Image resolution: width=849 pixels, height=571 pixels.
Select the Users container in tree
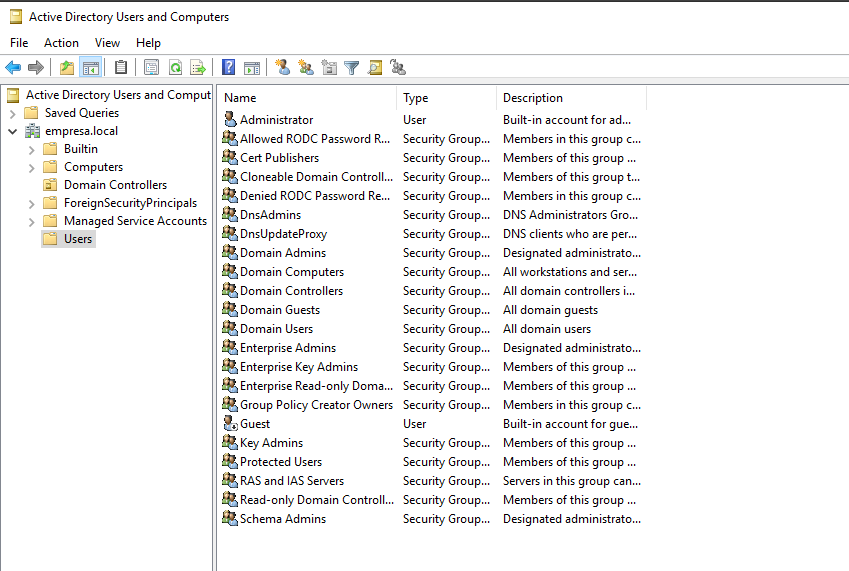coord(78,239)
